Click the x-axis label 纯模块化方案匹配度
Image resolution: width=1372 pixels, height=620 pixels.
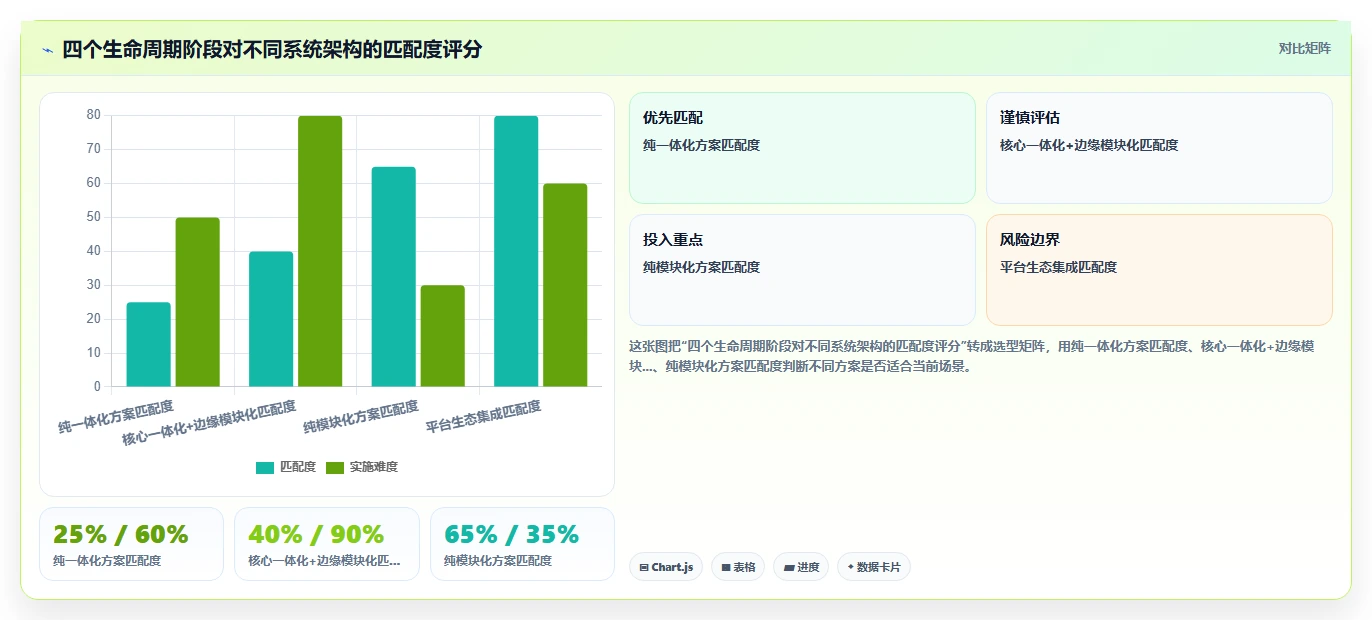[x=361, y=417]
